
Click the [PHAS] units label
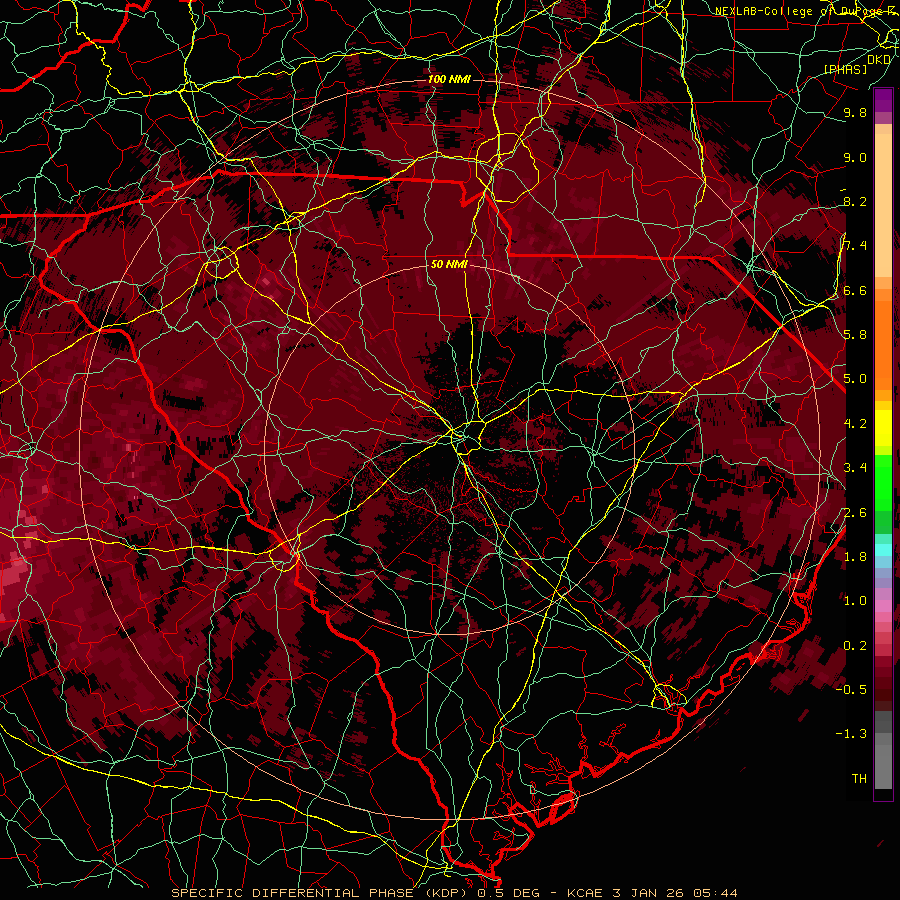(x=845, y=69)
